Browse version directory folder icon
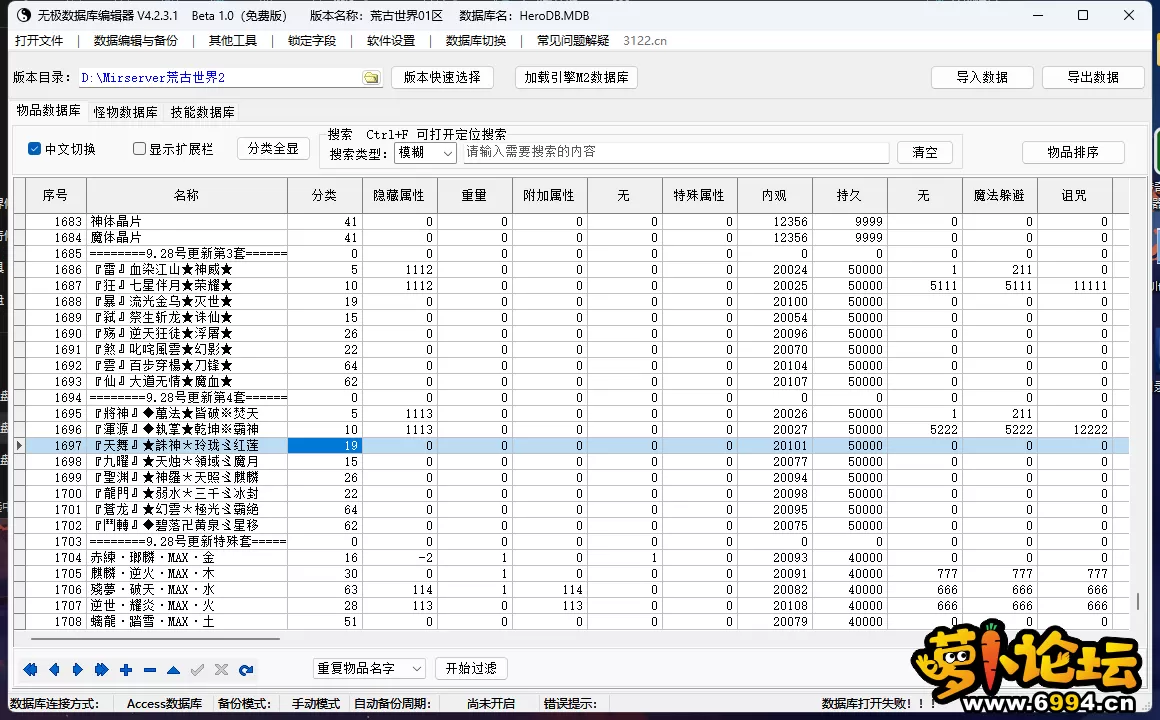The width and height of the screenshot is (1160, 720). [x=371, y=78]
